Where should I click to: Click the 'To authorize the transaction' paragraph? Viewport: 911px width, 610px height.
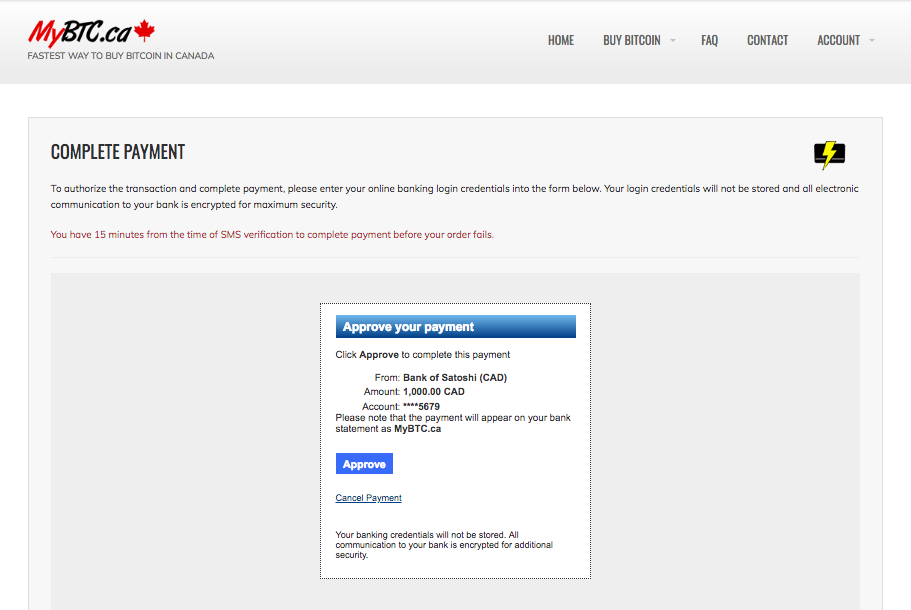[454, 196]
